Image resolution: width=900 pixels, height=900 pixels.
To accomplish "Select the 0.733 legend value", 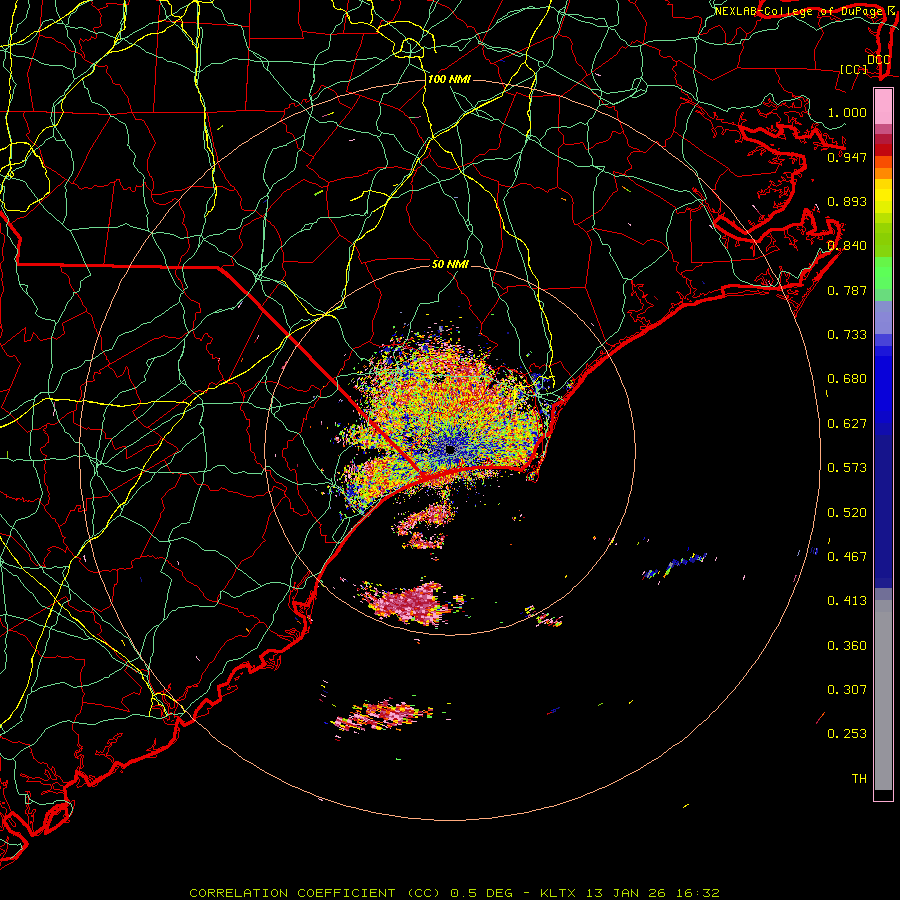I will [x=847, y=335].
